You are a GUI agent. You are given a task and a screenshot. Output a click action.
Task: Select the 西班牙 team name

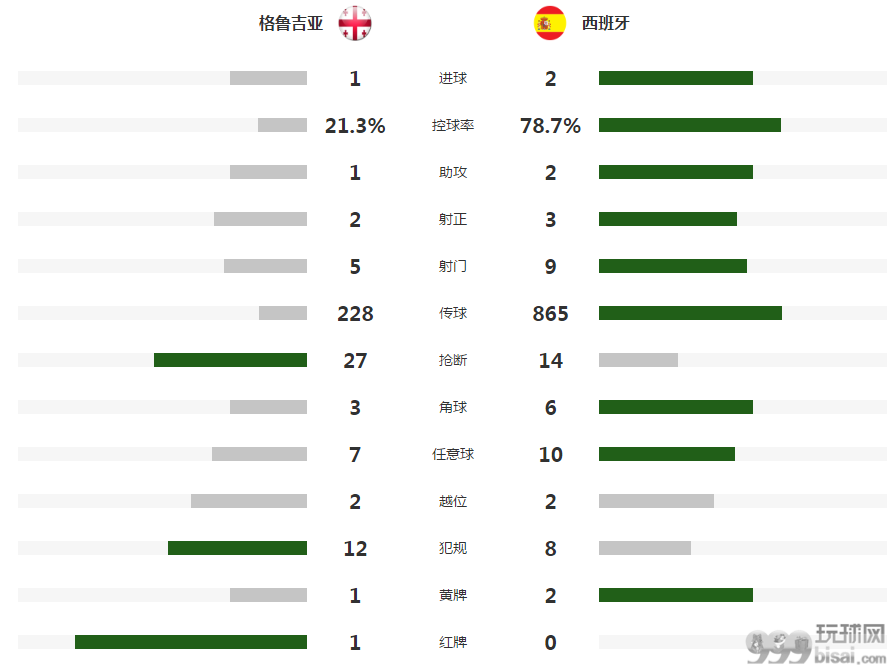click(605, 23)
